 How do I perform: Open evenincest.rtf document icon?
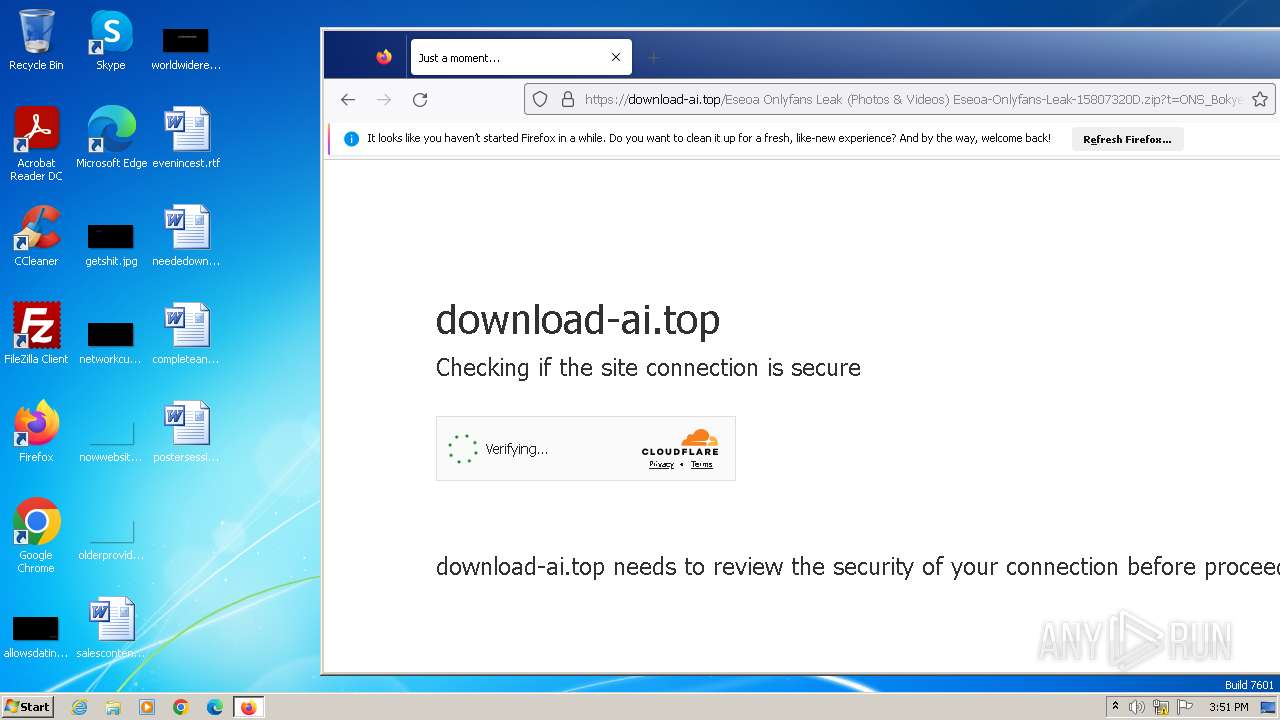tap(186, 137)
